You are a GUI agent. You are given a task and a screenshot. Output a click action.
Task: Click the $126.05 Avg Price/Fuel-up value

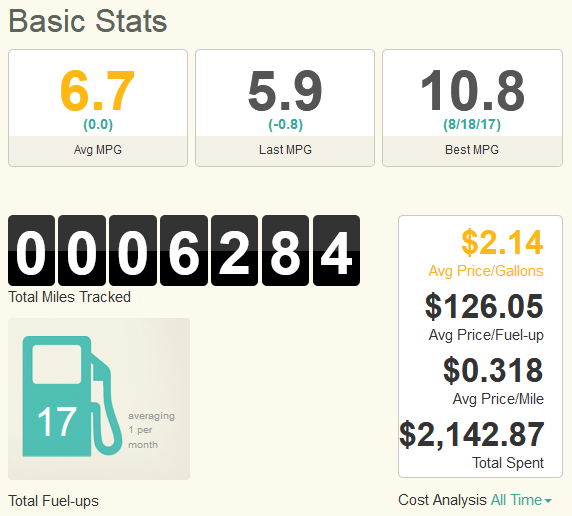[x=484, y=306]
